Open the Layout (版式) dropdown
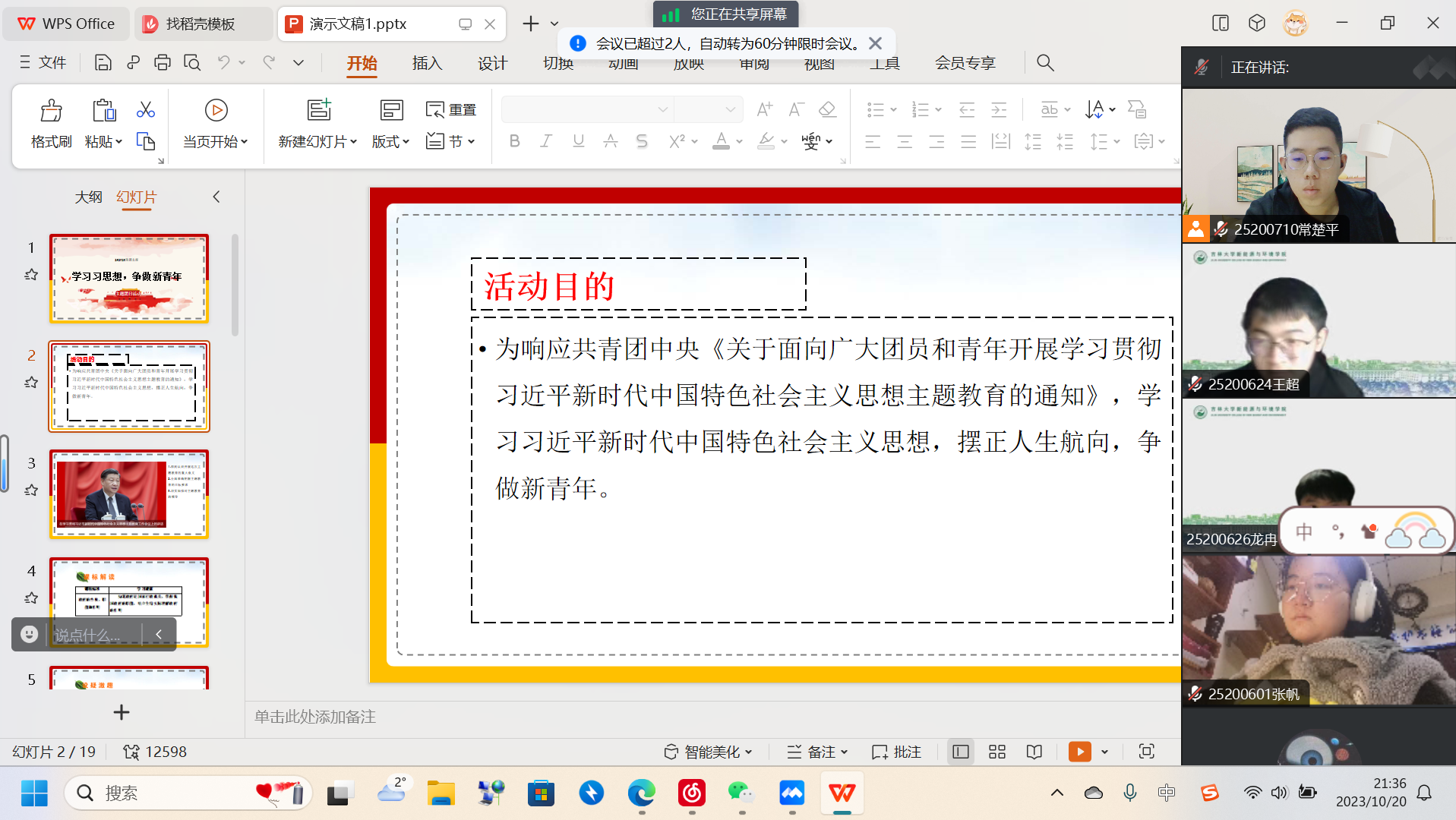Screen dimensions: 1456x820 tap(390, 142)
